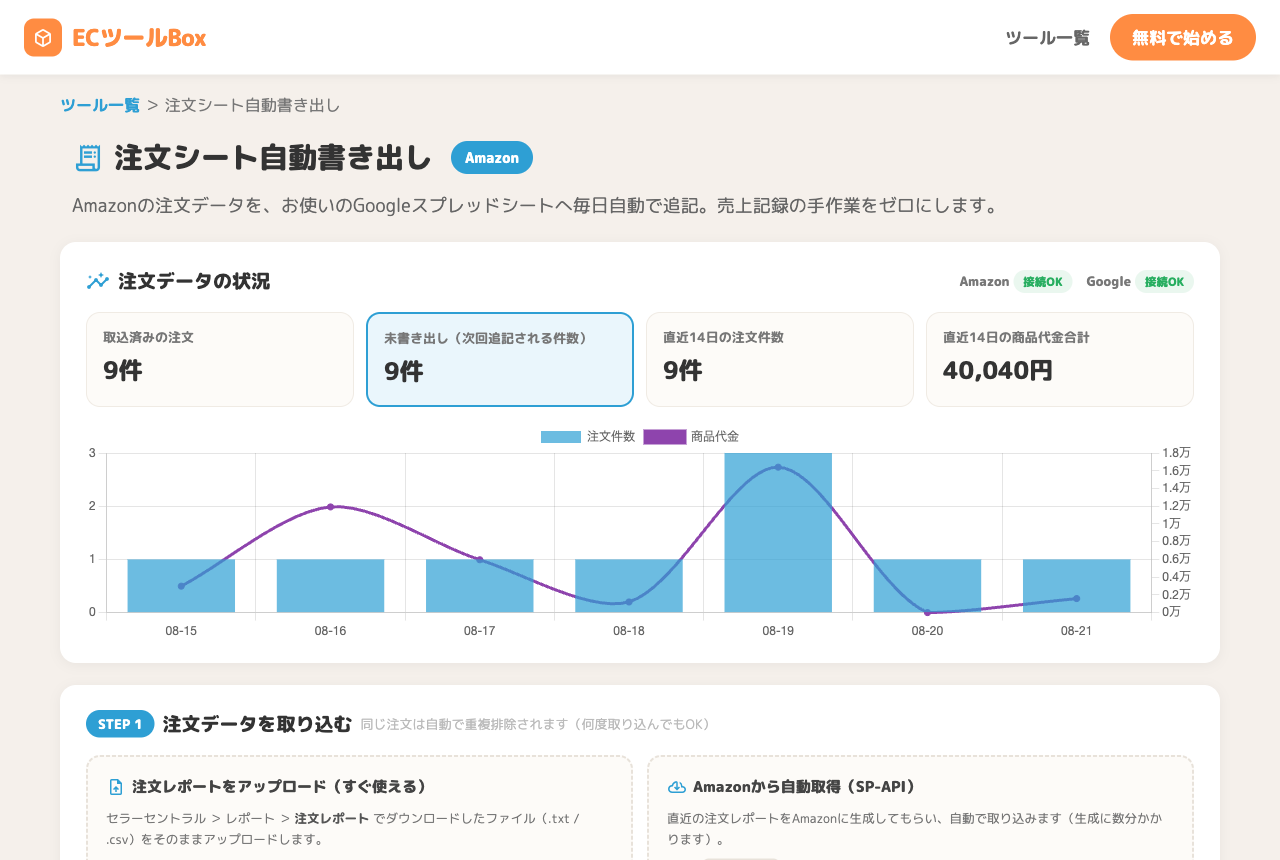
Task: Click the 08-17 bar in the chart
Action: (479, 586)
